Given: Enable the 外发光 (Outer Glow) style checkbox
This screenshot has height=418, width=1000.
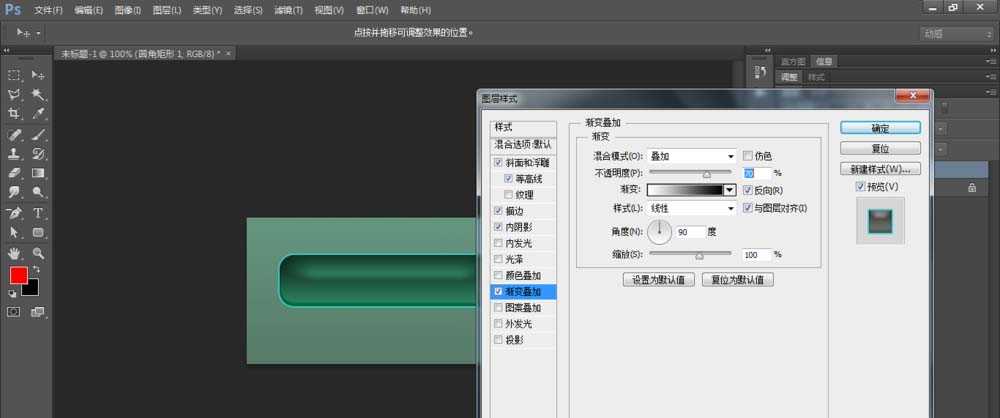Looking at the screenshot, I should (x=498, y=324).
